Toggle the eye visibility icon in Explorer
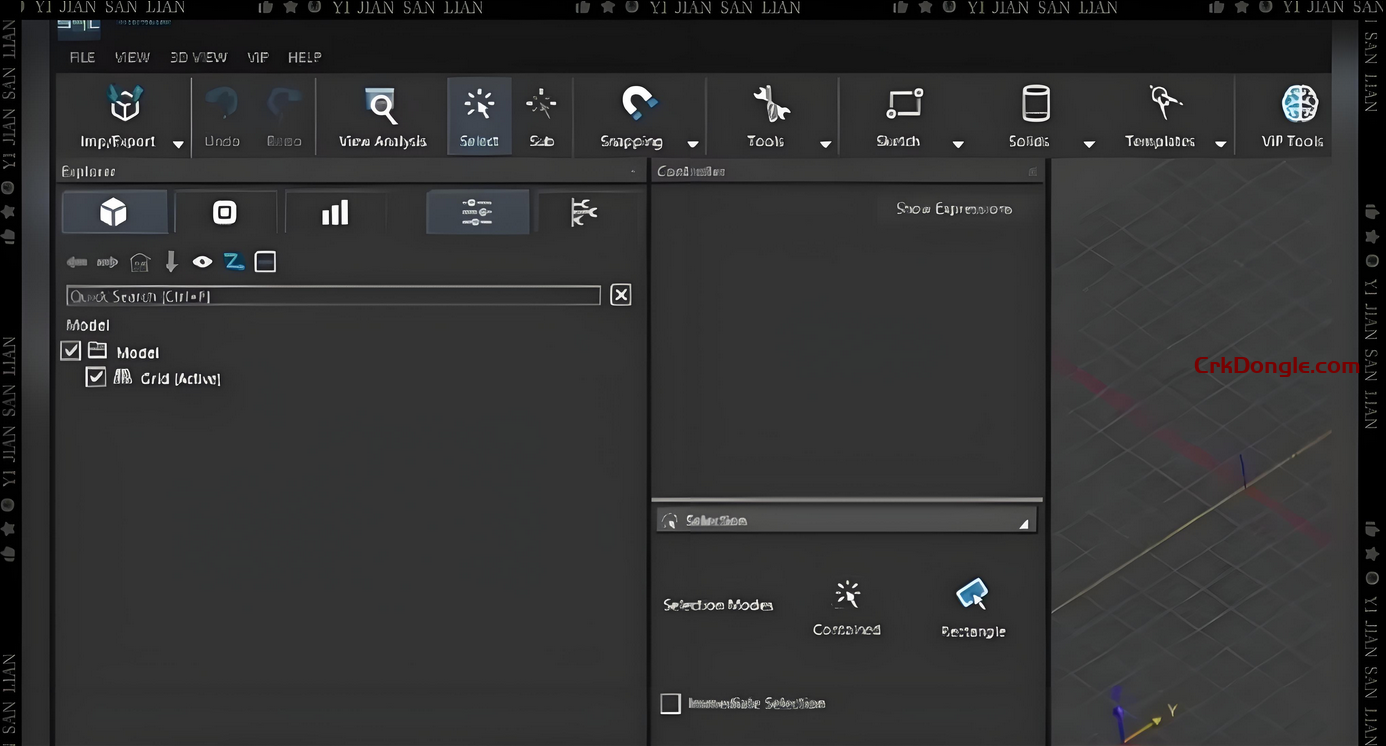This screenshot has width=1386, height=746. point(202,262)
